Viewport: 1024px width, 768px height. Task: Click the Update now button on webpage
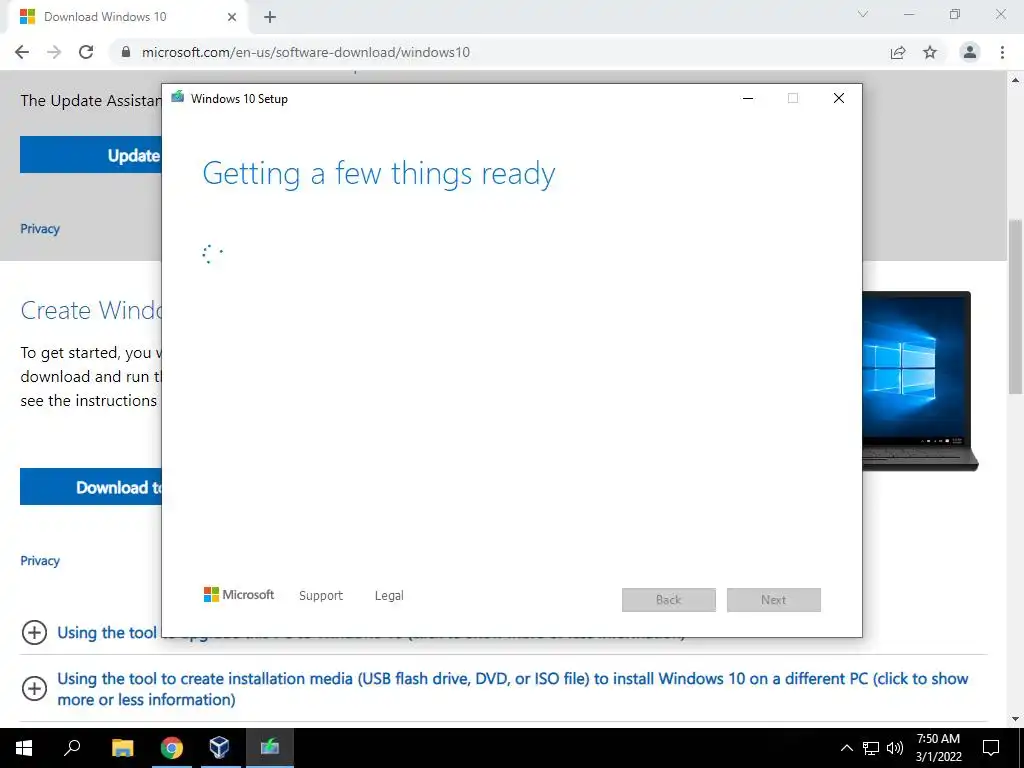(x=91, y=155)
